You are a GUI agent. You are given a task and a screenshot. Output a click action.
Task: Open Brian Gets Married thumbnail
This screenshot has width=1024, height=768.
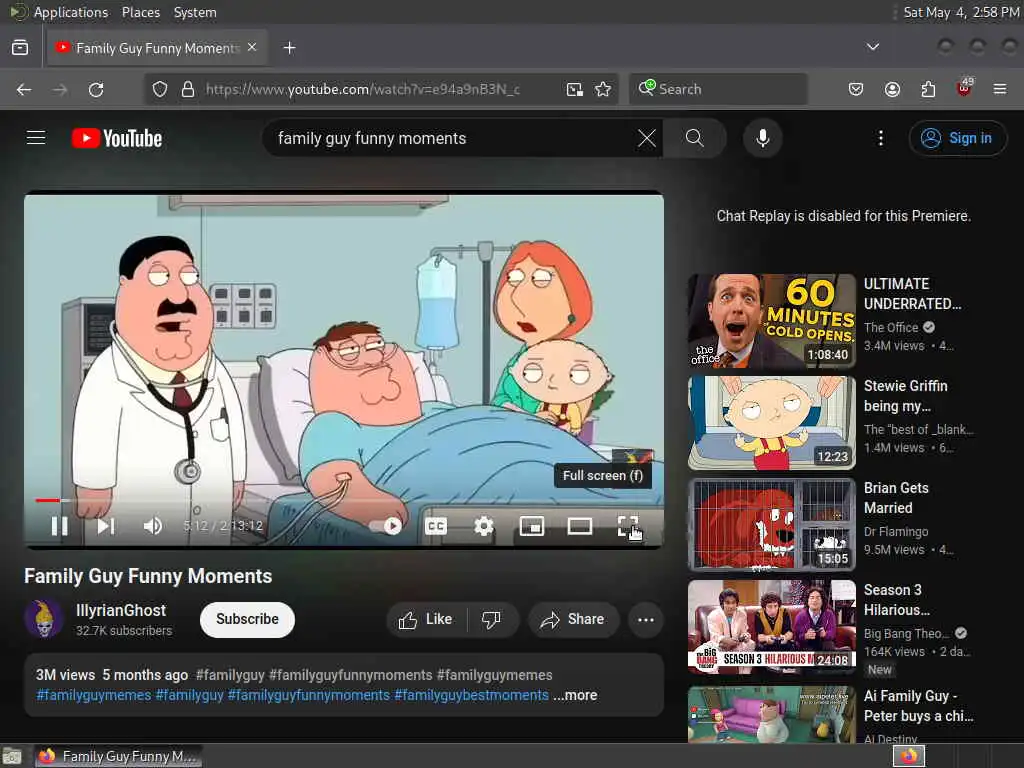click(771, 524)
